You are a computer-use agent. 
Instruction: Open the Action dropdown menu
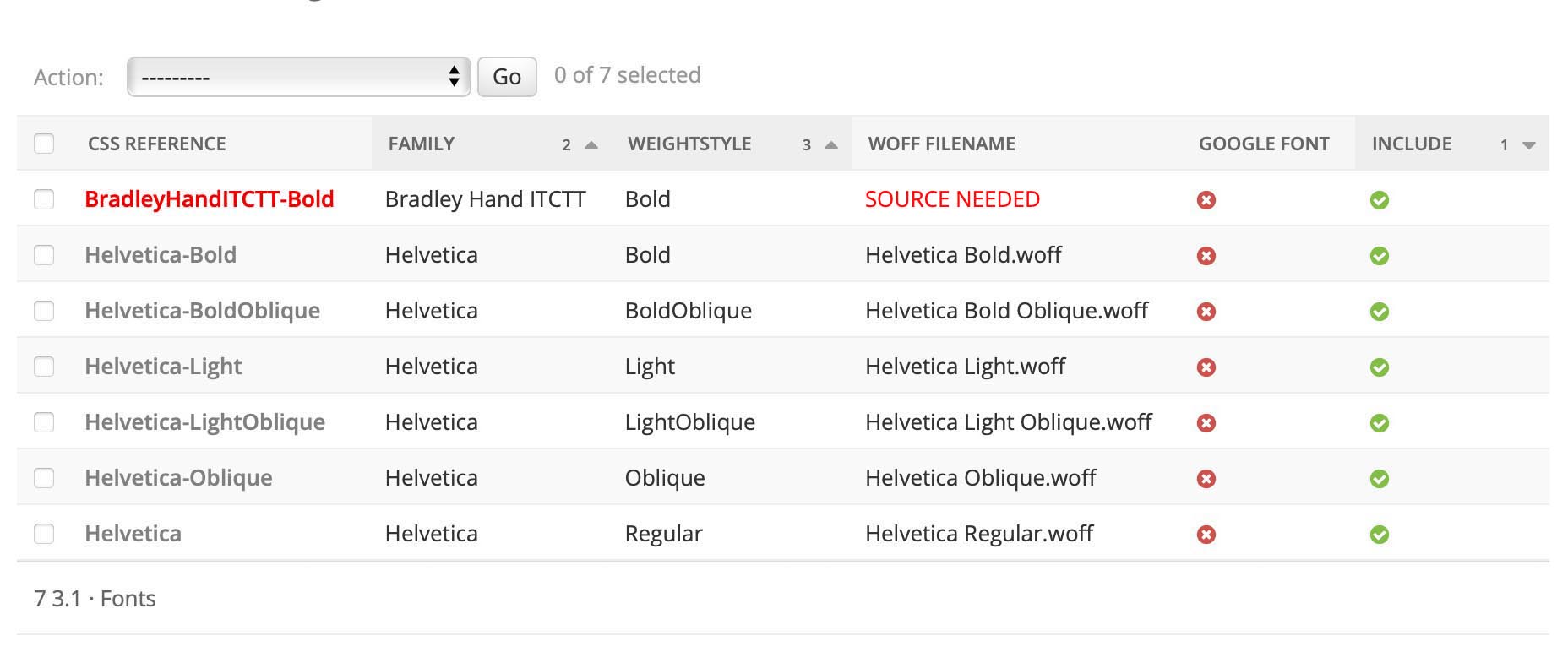(x=298, y=77)
